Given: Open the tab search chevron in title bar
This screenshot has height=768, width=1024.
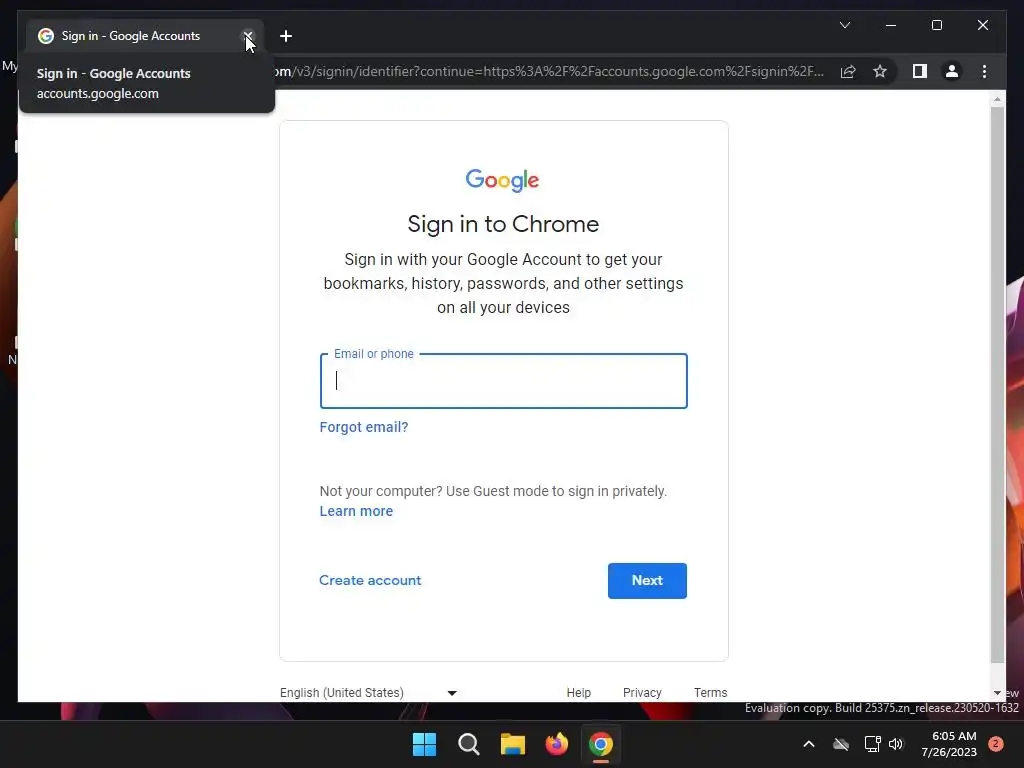Looking at the screenshot, I should pyautogui.click(x=845, y=25).
